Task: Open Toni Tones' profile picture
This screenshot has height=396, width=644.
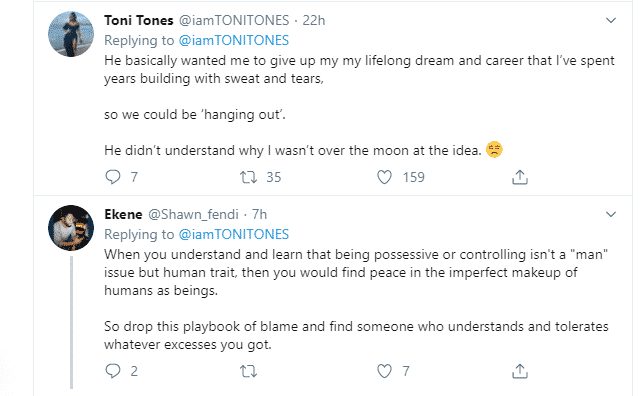Action: click(x=71, y=34)
